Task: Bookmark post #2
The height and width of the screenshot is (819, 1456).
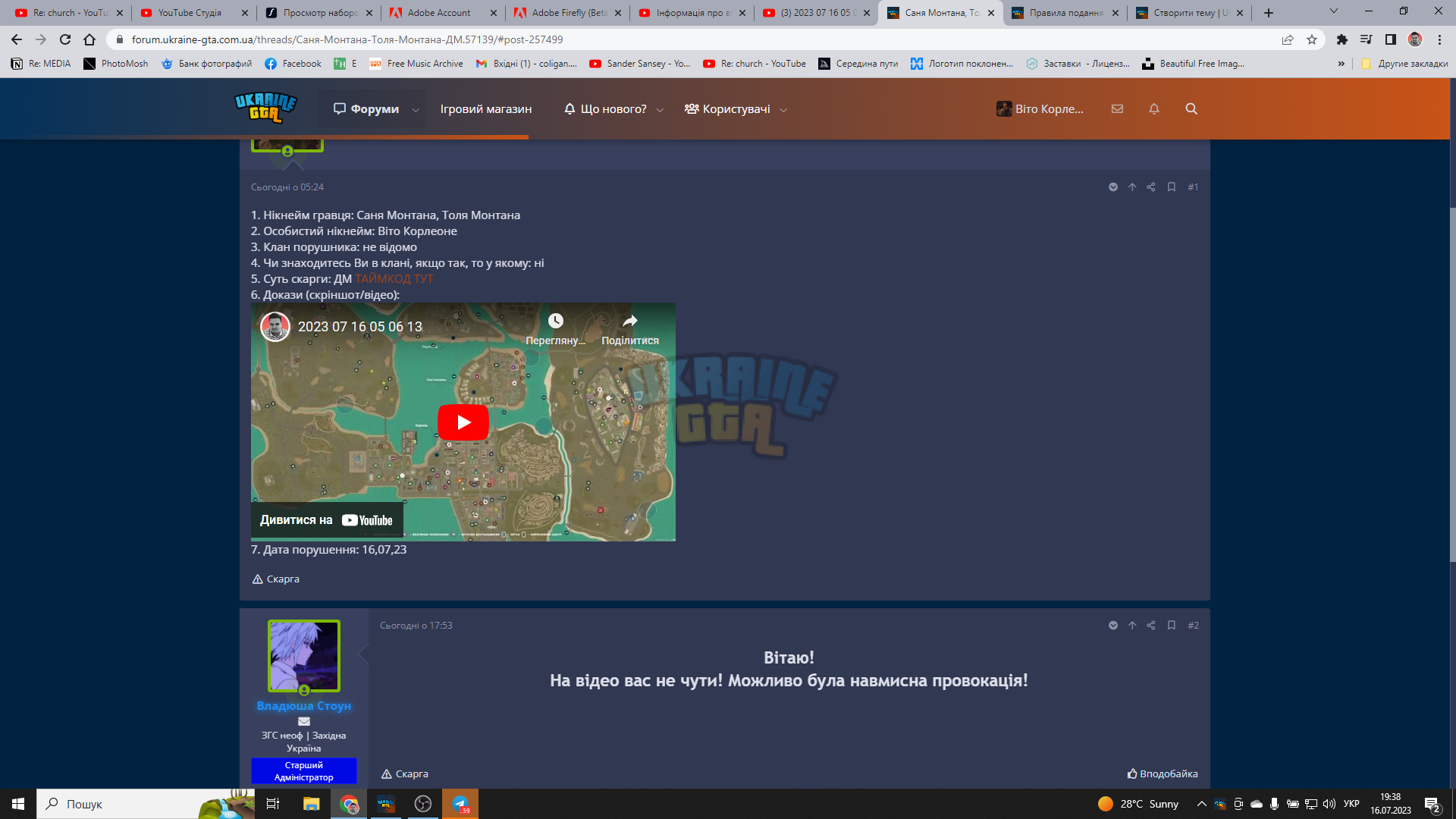Action: 1172,626
